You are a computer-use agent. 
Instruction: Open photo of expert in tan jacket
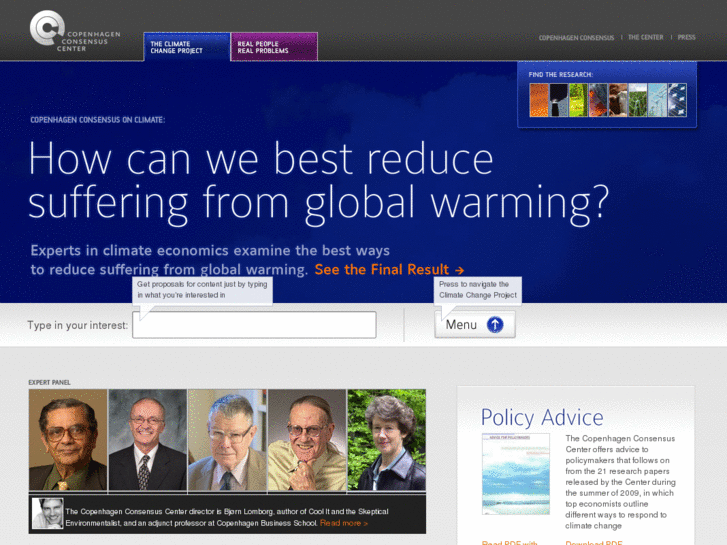coord(227,440)
